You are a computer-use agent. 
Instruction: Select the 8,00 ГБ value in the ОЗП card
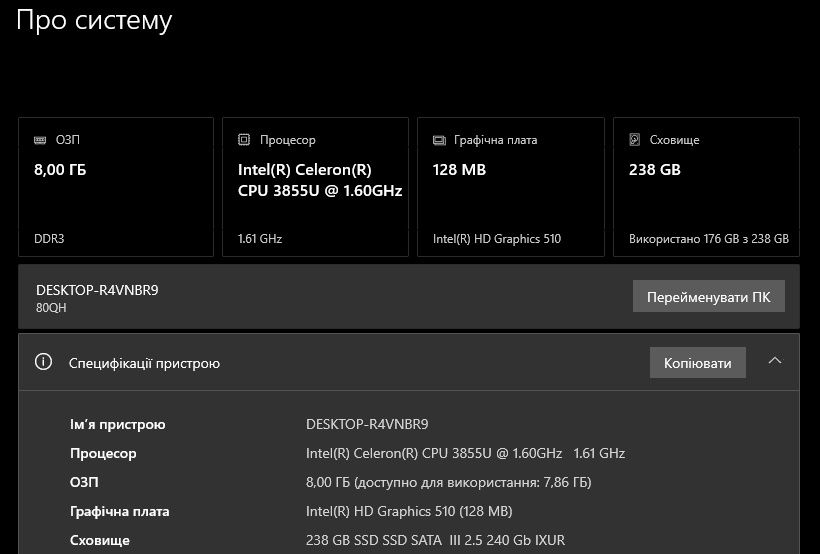pyautogui.click(x=60, y=170)
